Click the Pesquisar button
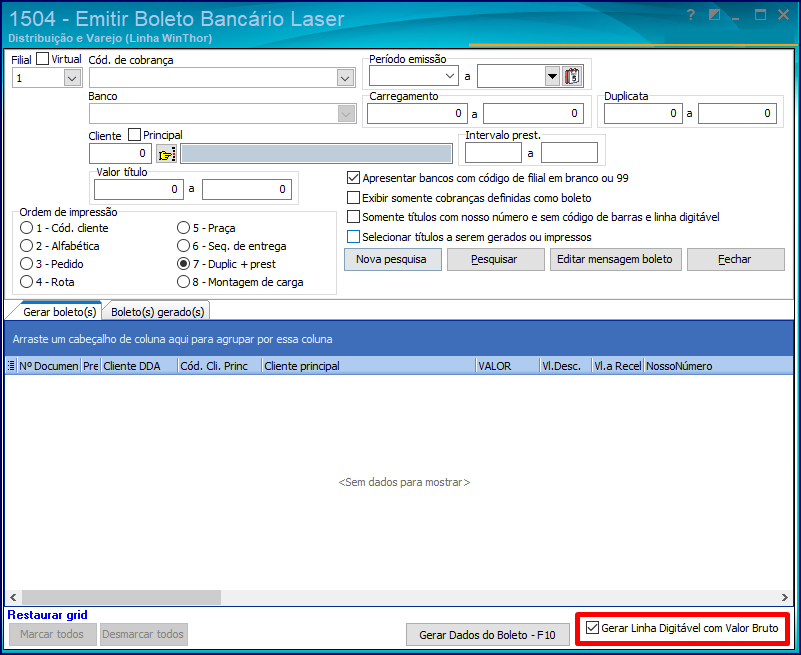The width and height of the screenshot is (801, 655). [x=496, y=260]
